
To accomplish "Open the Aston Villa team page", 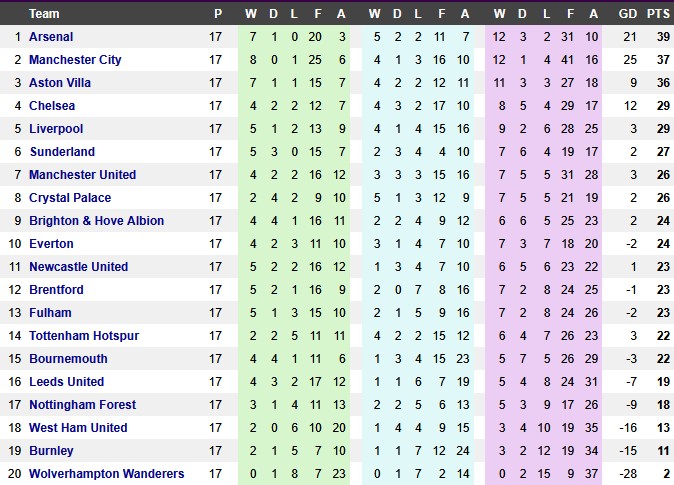I will pyautogui.click(x=61, y=83).
